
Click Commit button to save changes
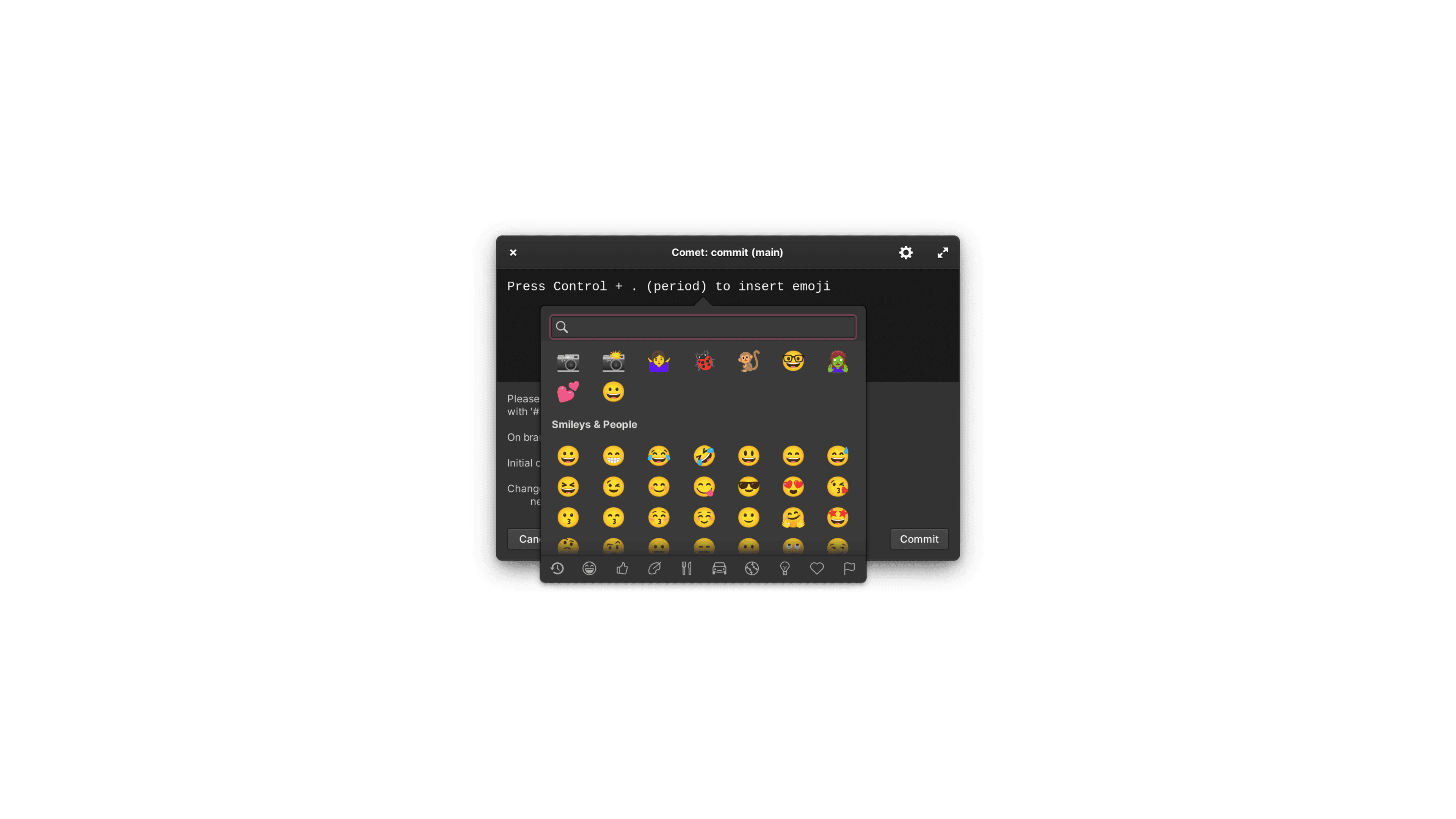point(918,539)
